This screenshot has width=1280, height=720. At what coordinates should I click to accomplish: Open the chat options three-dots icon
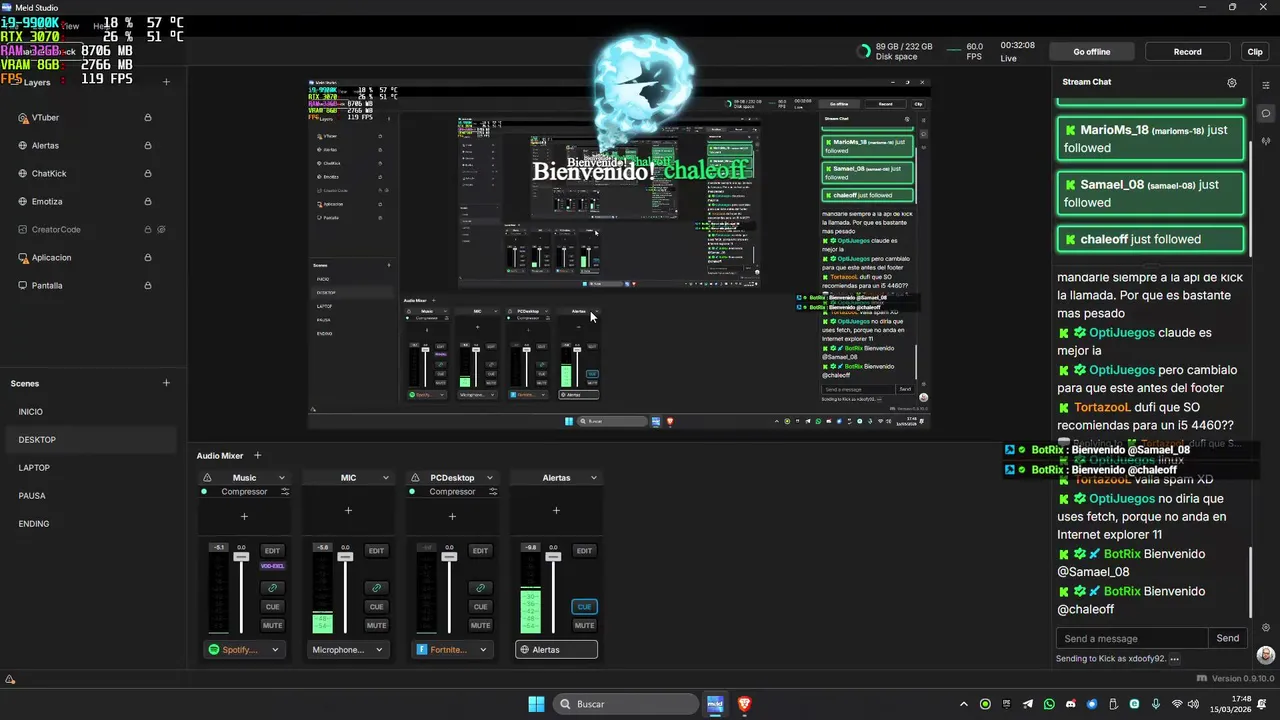tap(1174, 659)
